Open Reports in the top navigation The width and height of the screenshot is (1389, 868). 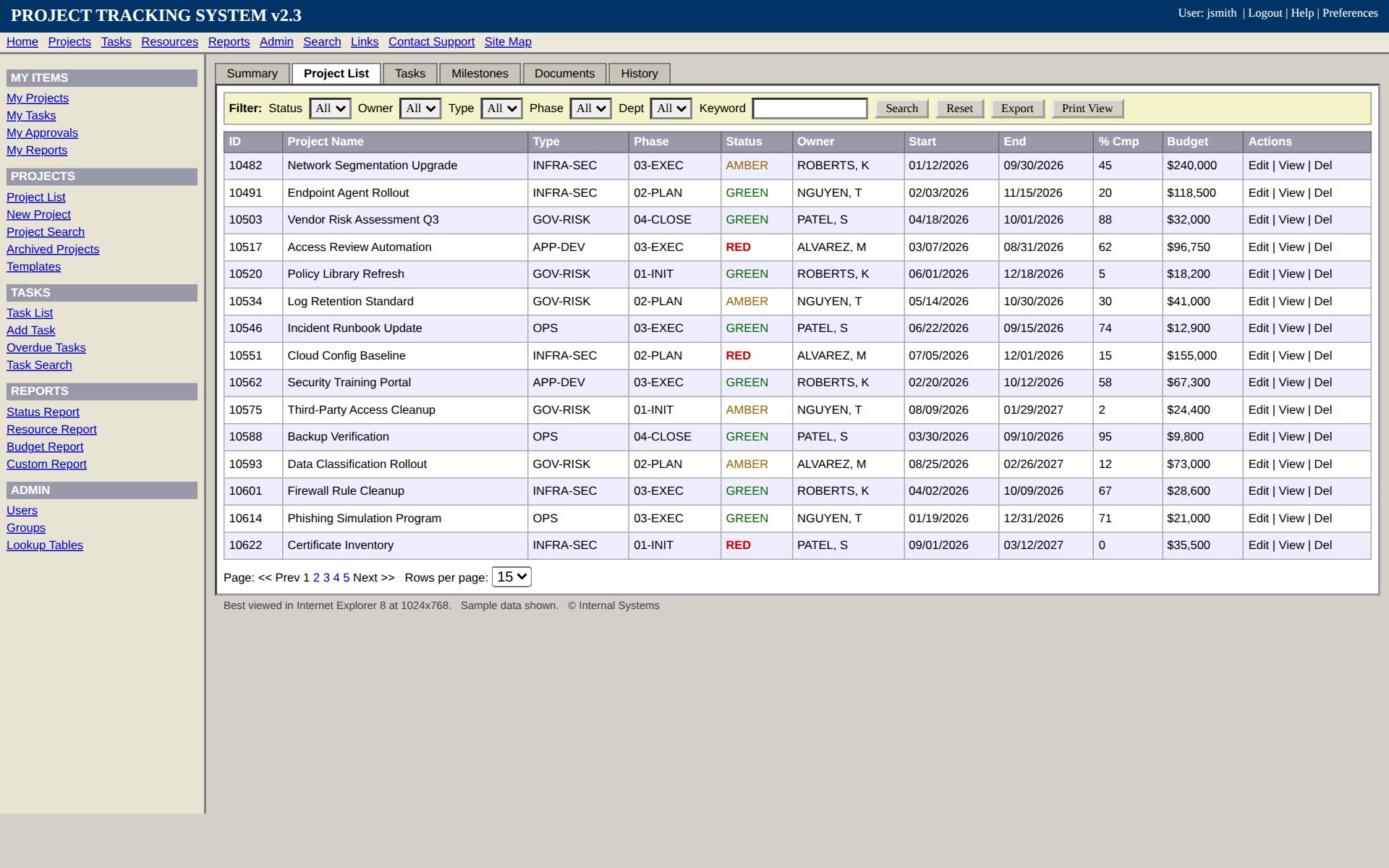point(229,42)
